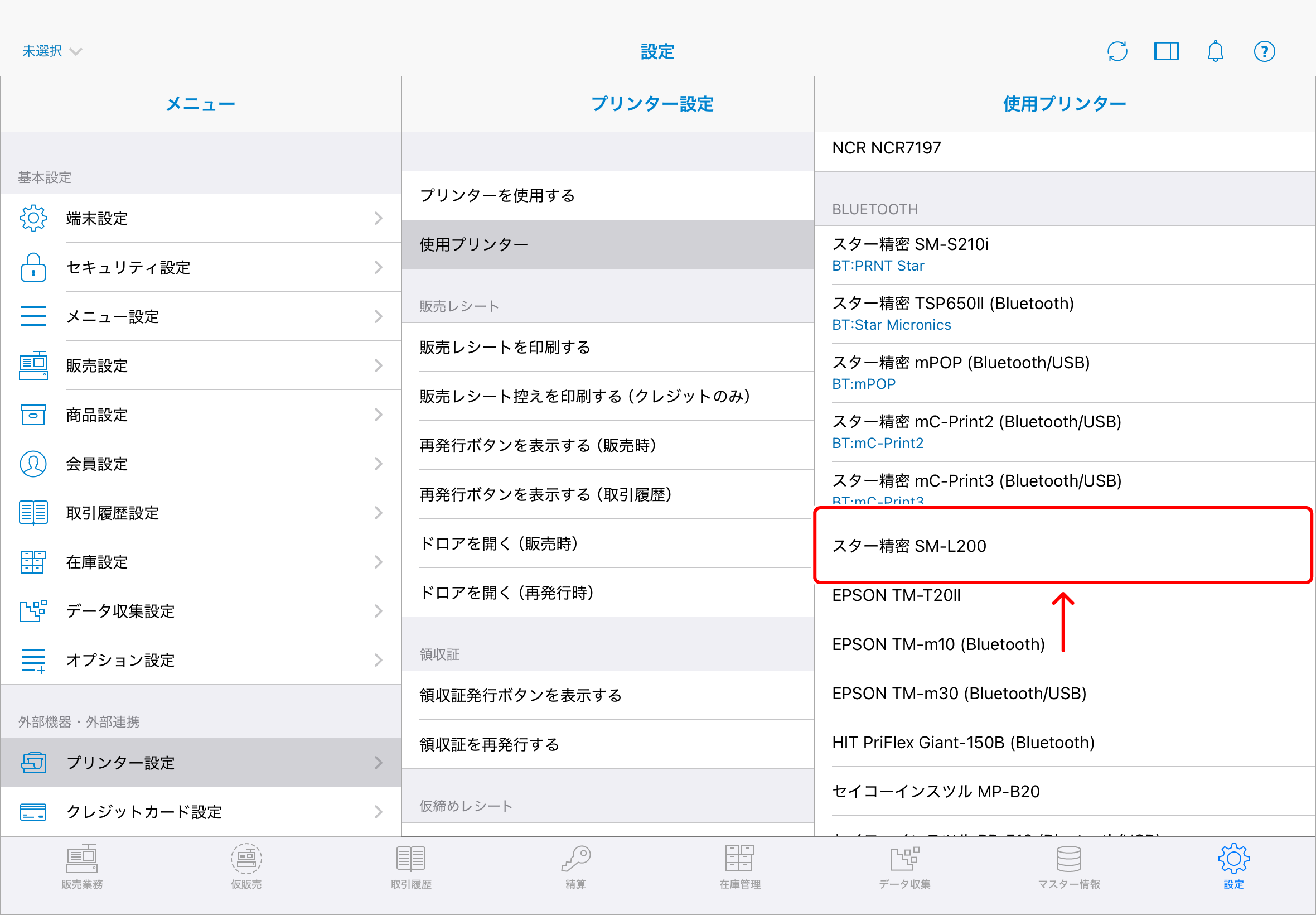Select the icon beside データ収集設定
1316x915 pixels.
click(33, 611)
